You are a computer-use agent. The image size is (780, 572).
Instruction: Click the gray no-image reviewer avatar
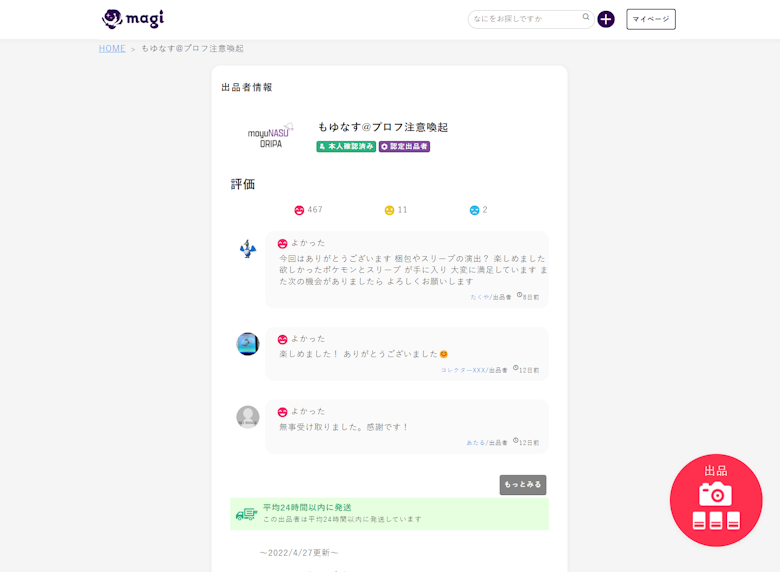(248, 417)
